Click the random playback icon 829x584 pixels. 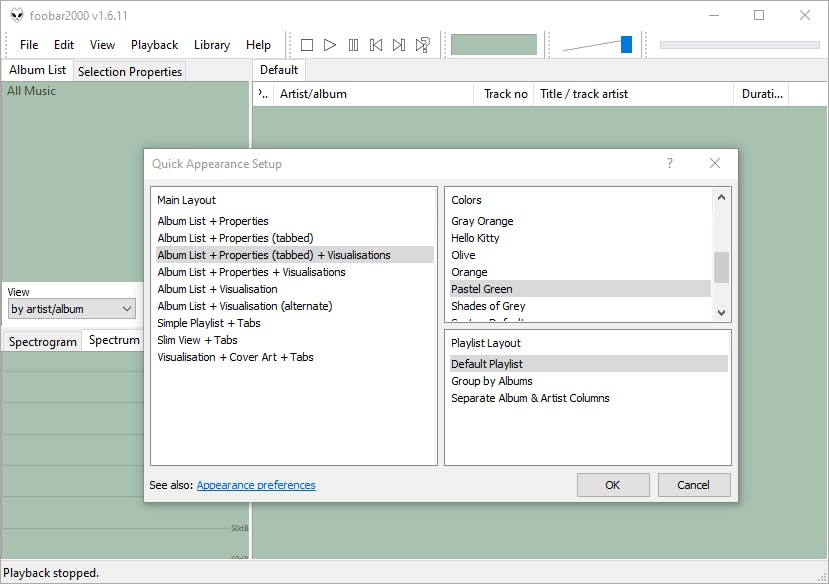click(x=423, y=45)
